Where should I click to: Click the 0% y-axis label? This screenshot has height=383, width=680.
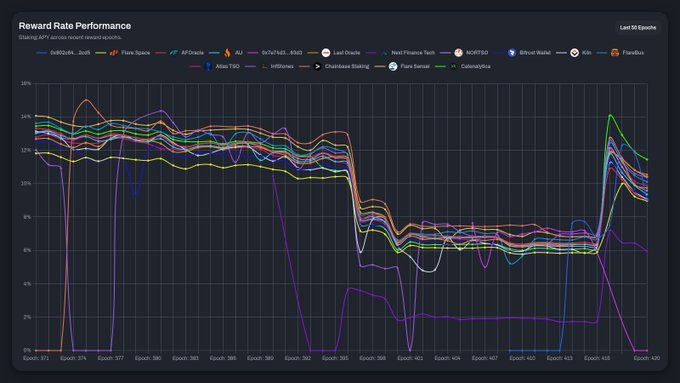(27, 350)
